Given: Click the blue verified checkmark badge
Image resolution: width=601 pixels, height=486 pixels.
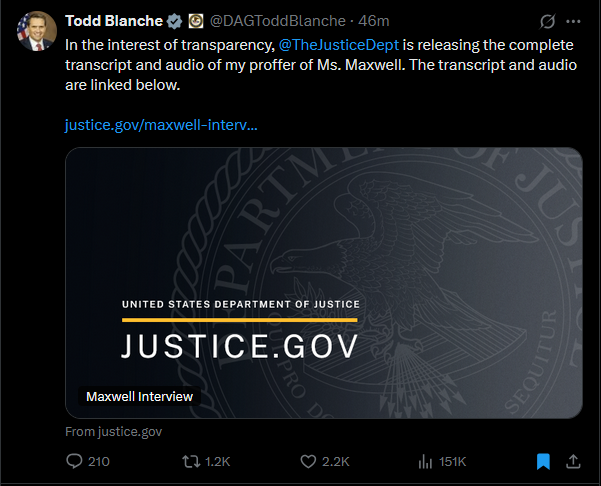Looking at the screenshot, I should (x=173, y=21).
